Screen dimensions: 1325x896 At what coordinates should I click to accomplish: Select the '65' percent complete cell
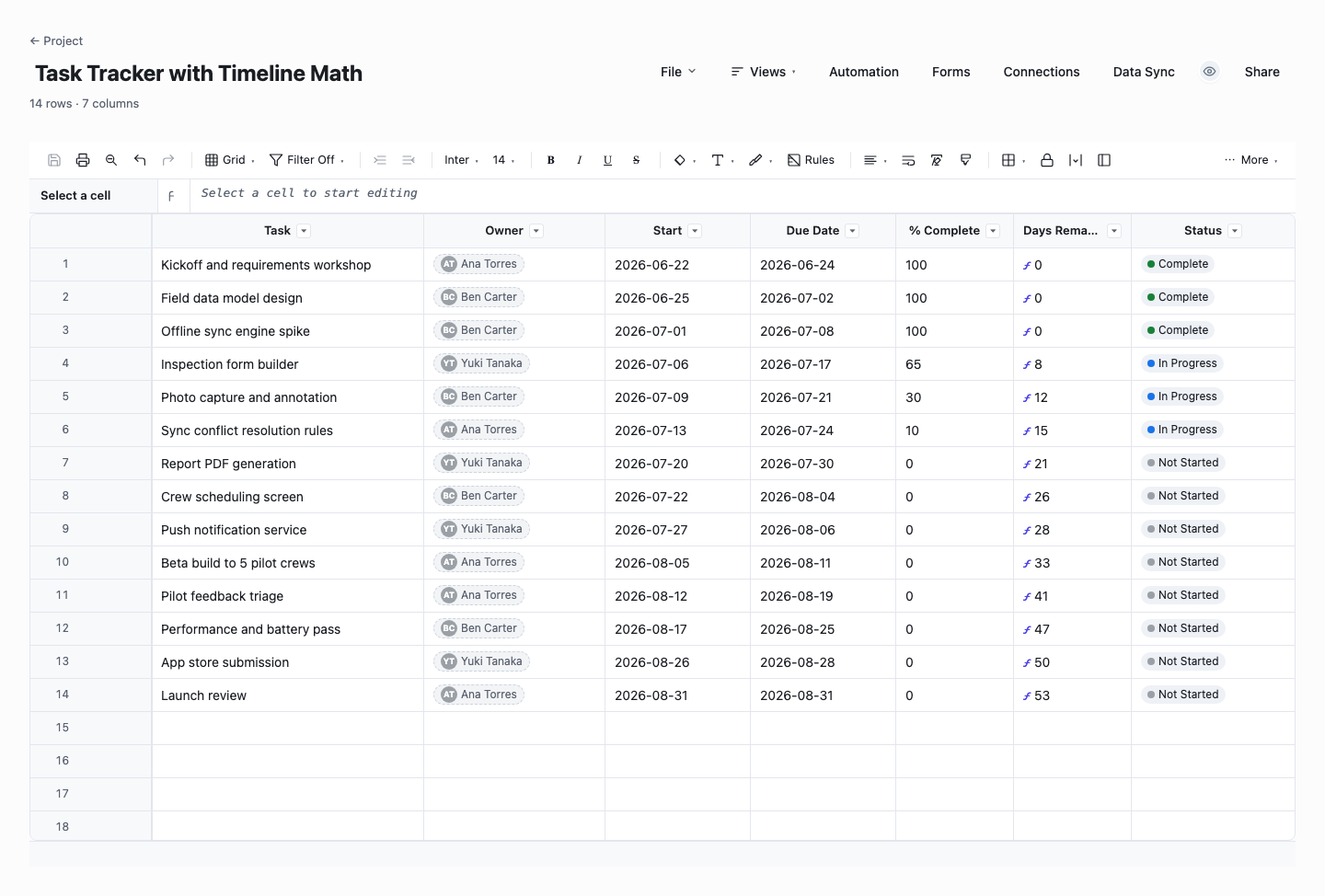(954, 364)
